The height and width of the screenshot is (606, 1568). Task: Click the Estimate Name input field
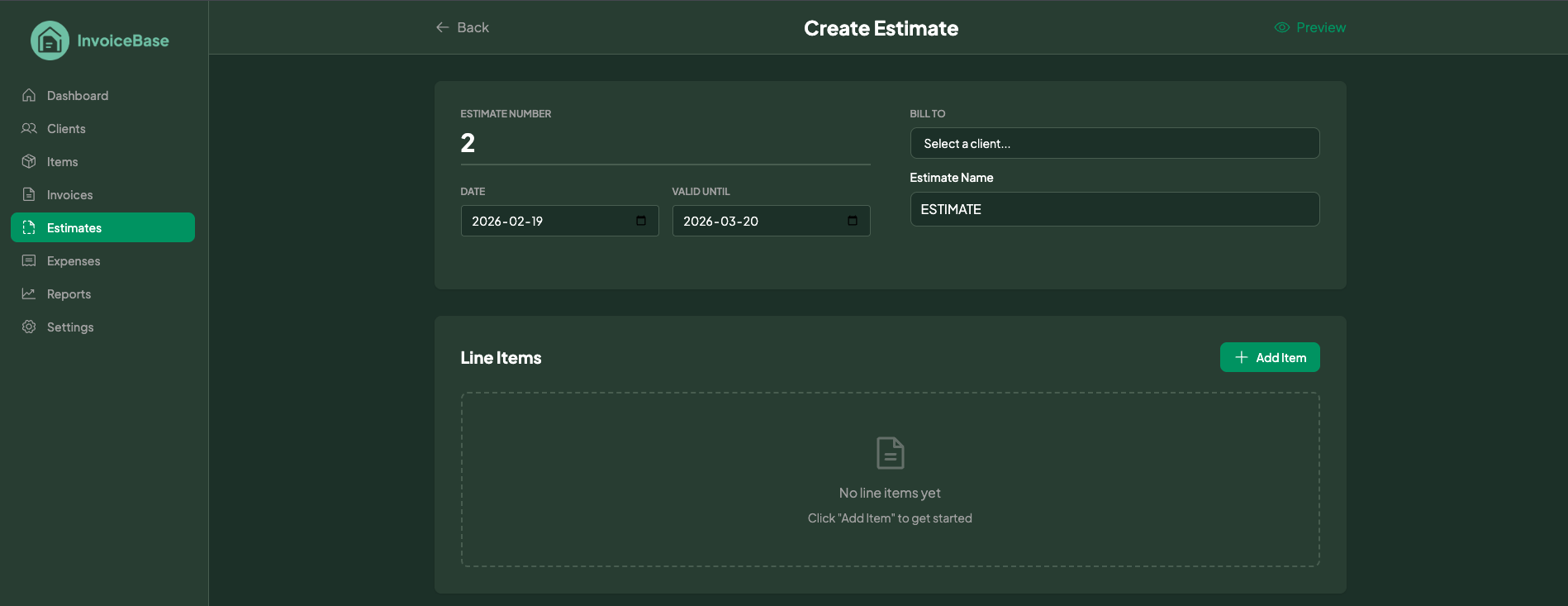tap(1114, 209)
